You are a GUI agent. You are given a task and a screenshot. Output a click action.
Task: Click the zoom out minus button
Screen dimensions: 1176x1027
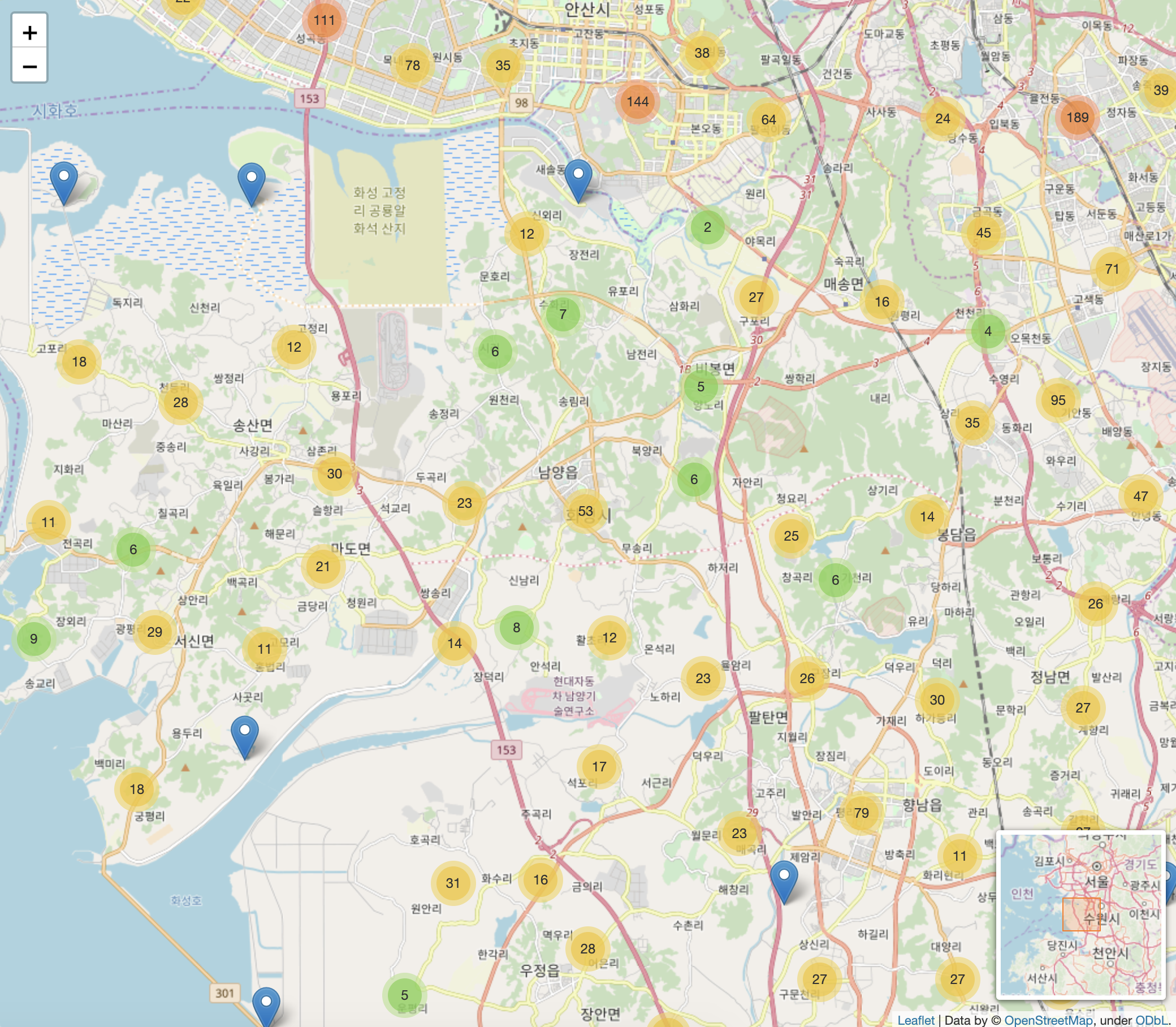(x=29, y=67)
